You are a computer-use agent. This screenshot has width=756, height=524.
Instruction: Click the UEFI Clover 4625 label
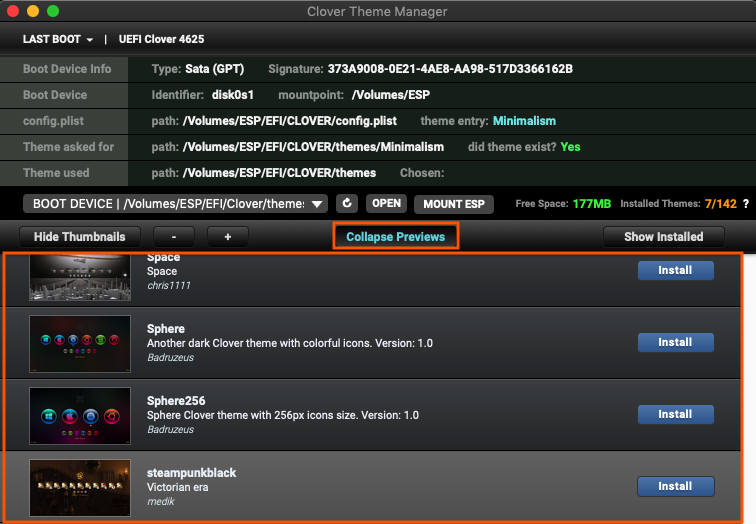162,39
